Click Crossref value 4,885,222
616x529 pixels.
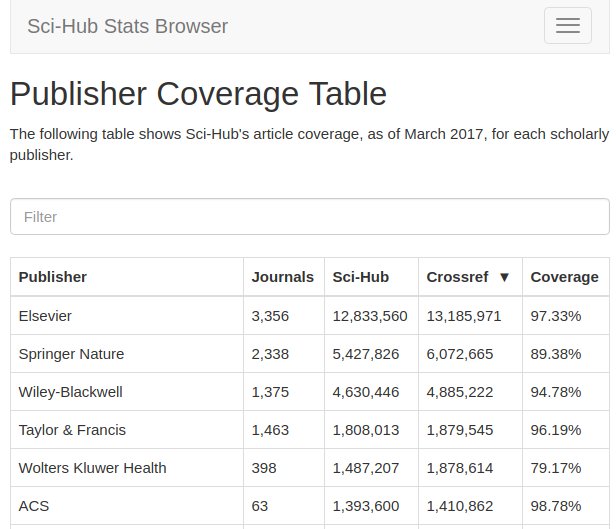[460, 392]
